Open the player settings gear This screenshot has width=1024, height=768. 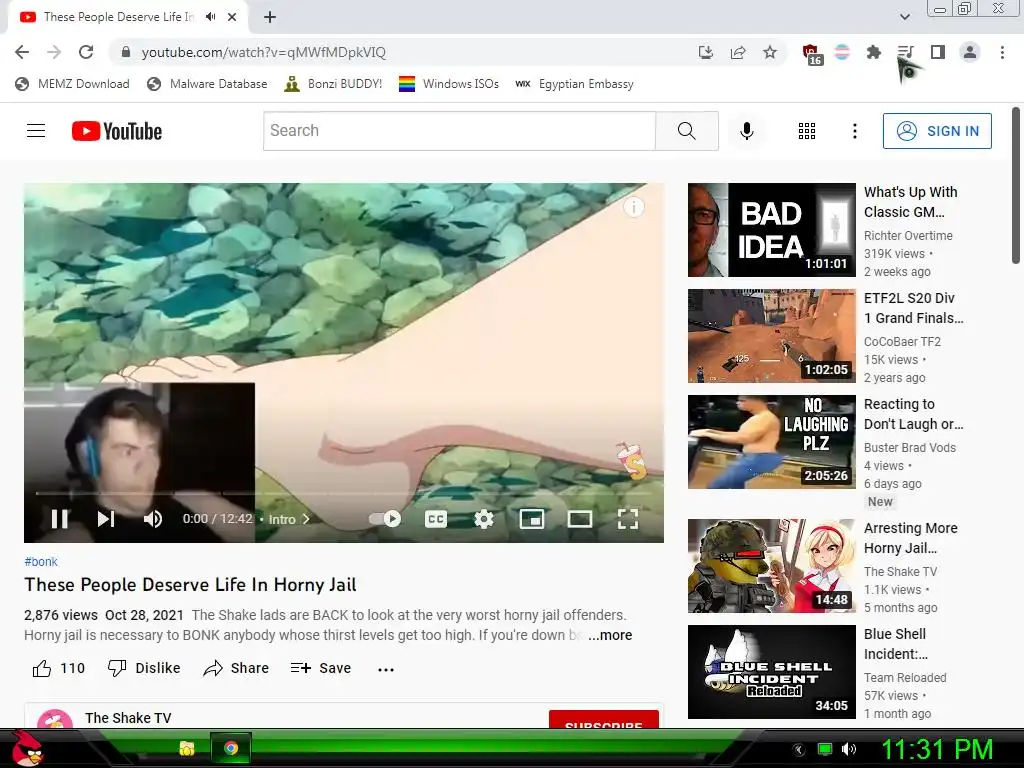pos(483,519)
